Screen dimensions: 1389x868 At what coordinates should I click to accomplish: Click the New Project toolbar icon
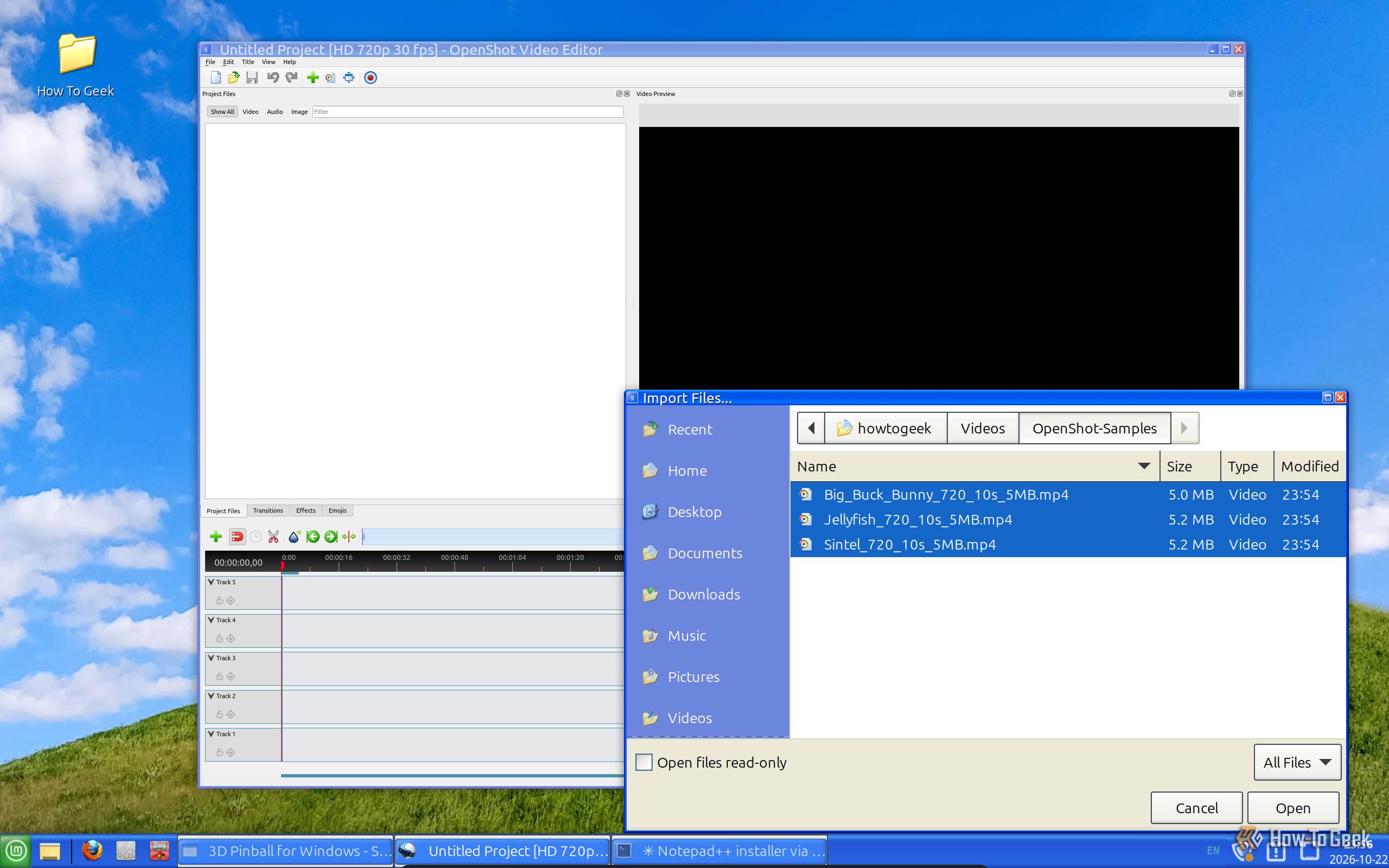[x=216, y=78]
